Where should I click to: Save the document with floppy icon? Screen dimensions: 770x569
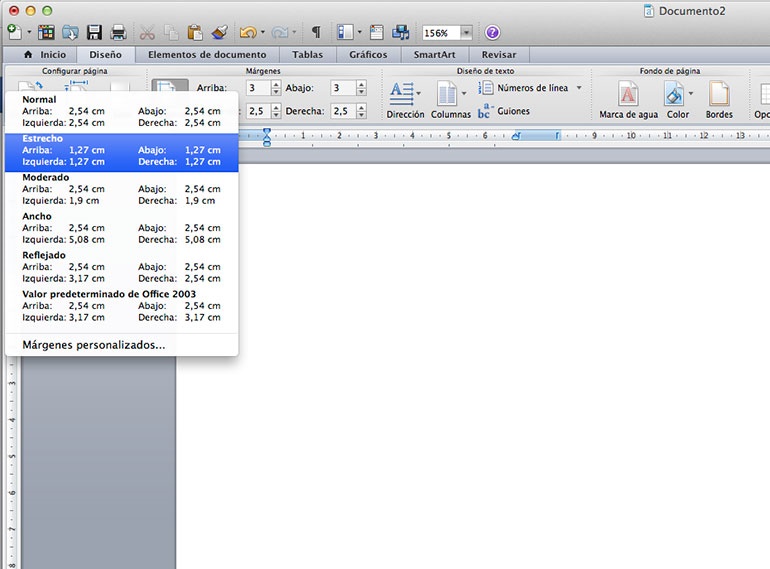tap(94, 32)
